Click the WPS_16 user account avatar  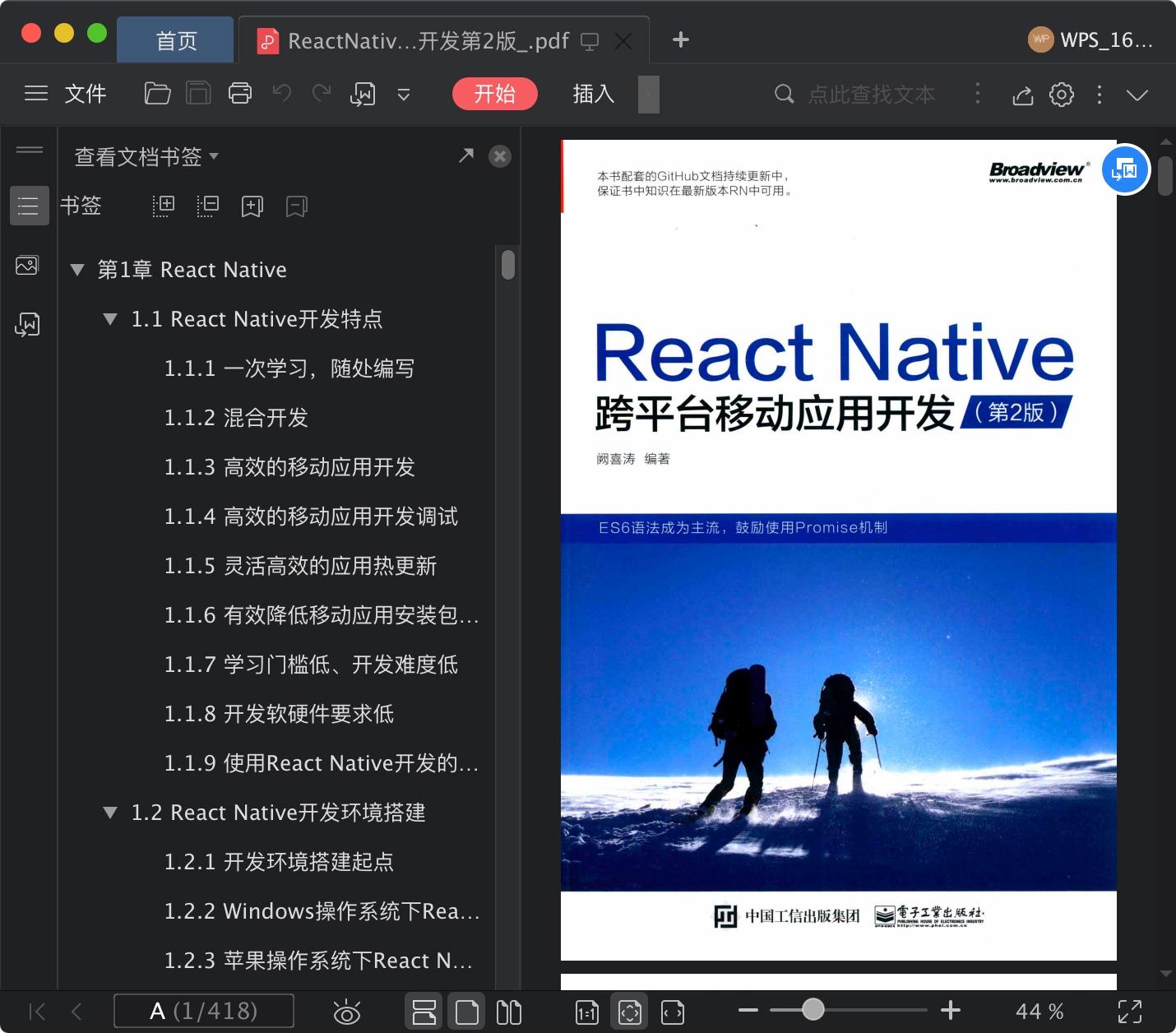click(1040, 39)
